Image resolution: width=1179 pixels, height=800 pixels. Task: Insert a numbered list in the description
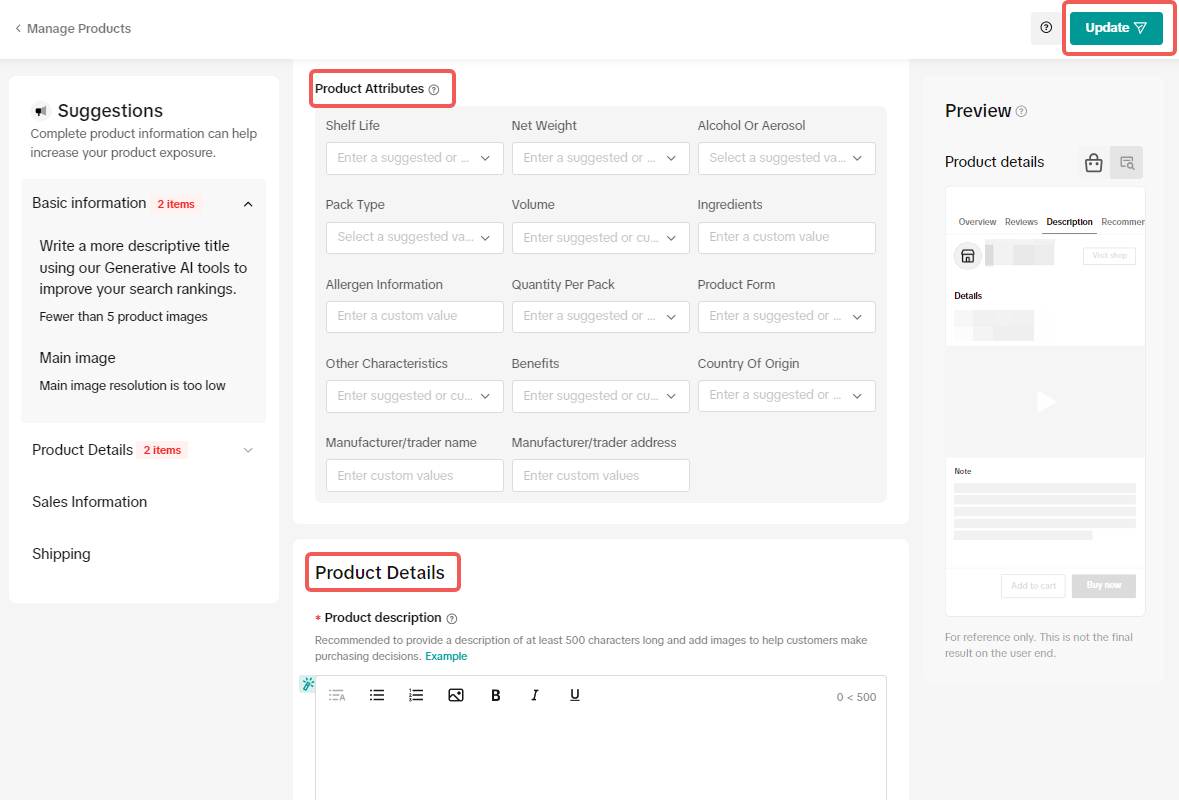(416, 695)
